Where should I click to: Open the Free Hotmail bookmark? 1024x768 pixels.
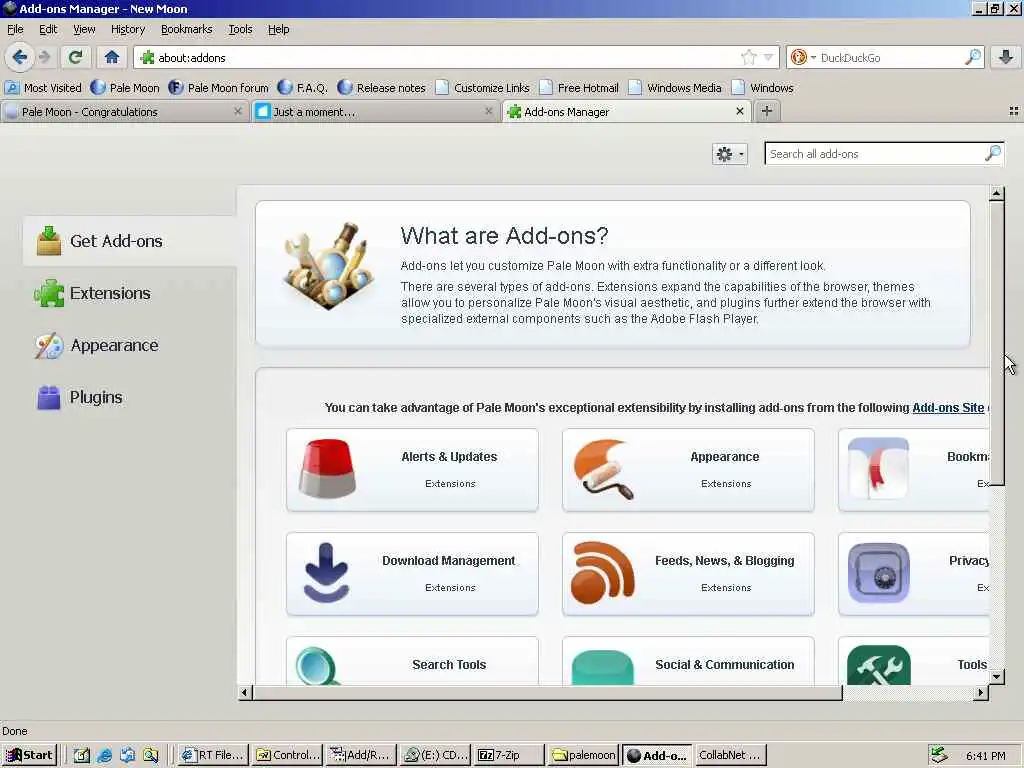point(579,88)
